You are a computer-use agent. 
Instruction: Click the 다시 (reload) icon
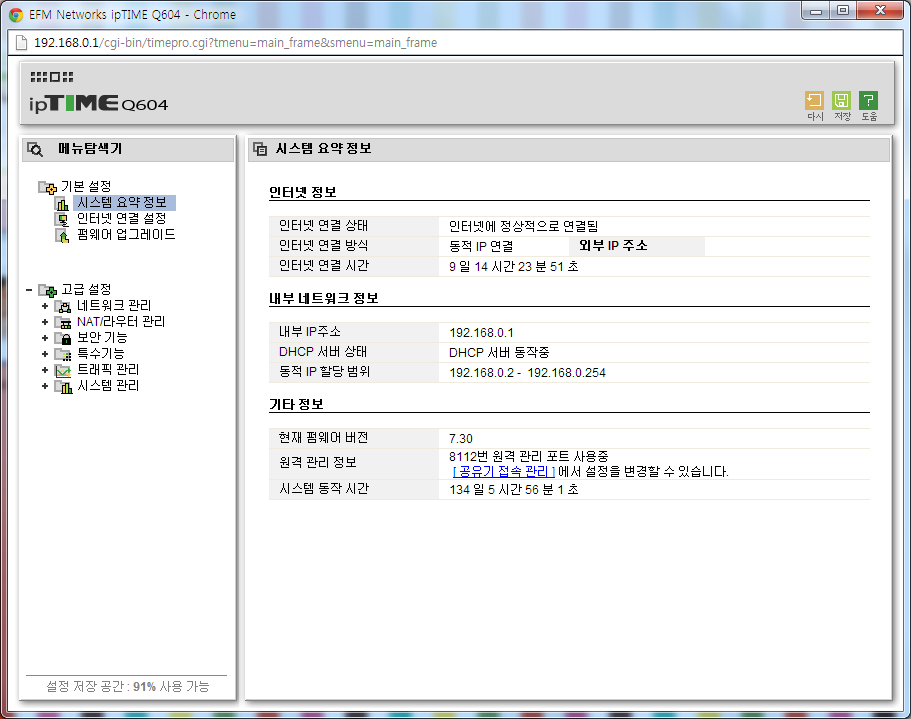(x=814, y=100)
